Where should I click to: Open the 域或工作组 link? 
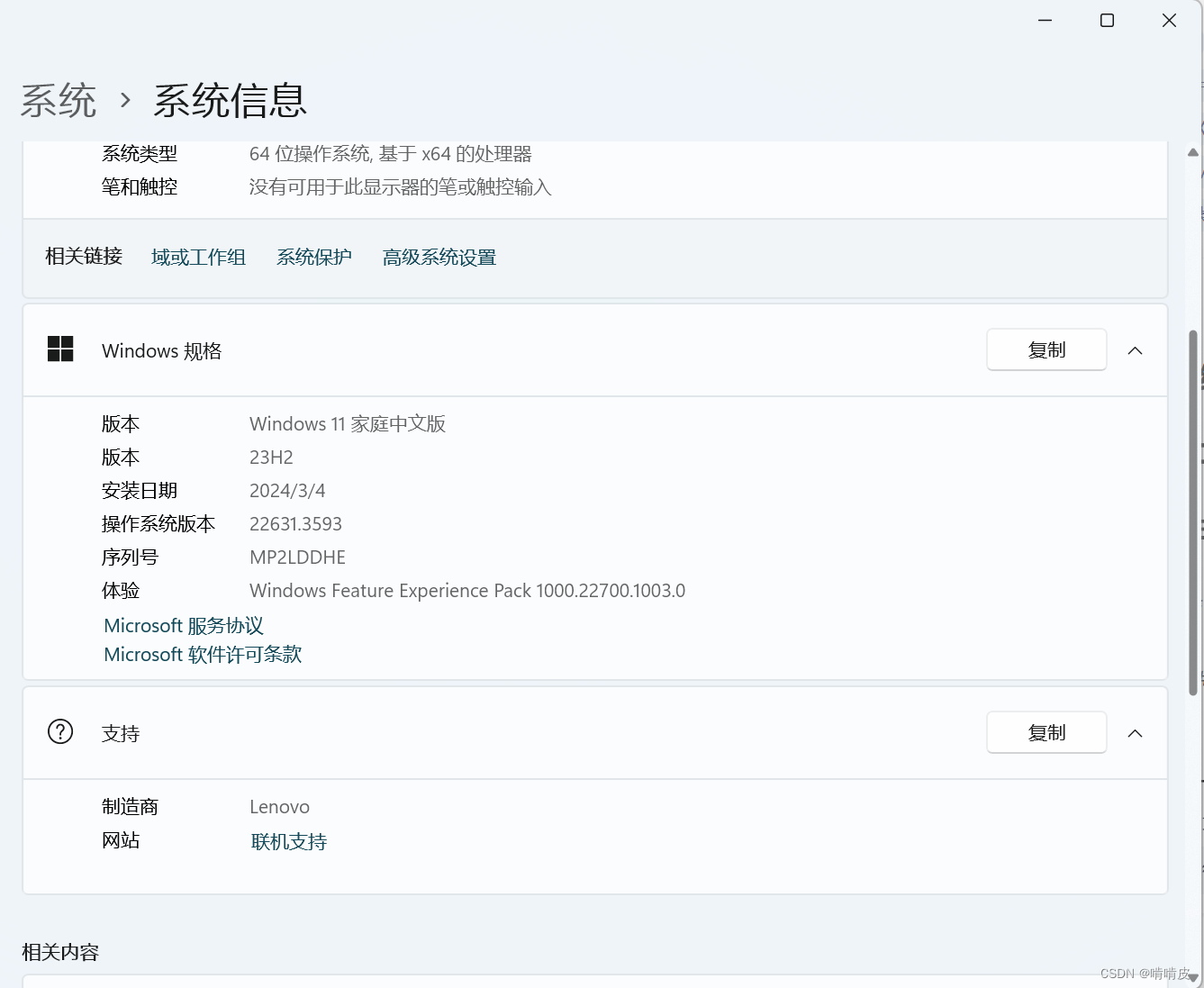[199, 258]
